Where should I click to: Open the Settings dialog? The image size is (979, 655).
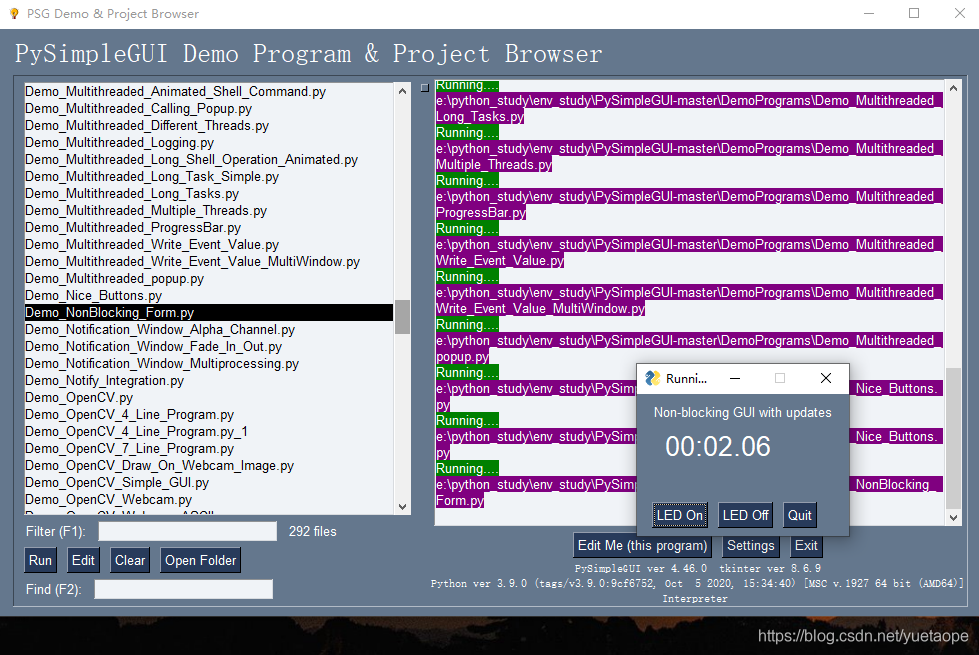[x=750, y=545]
